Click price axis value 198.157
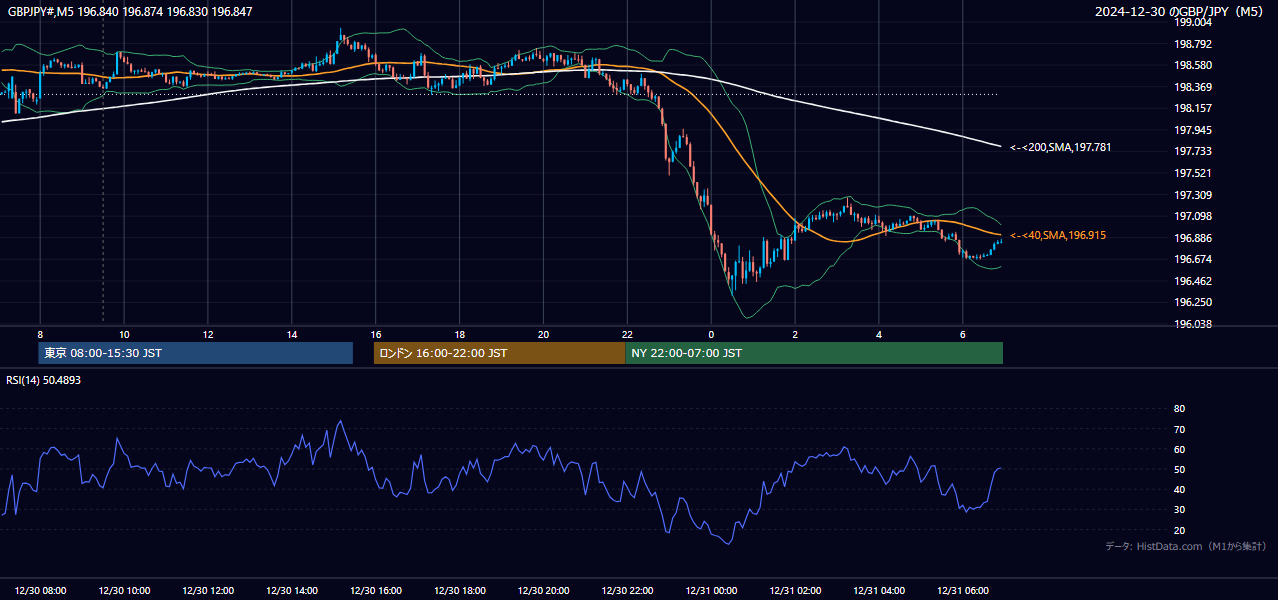Screen dimensions: 1278x600 pyautogui.click(x=1192, y=108)
